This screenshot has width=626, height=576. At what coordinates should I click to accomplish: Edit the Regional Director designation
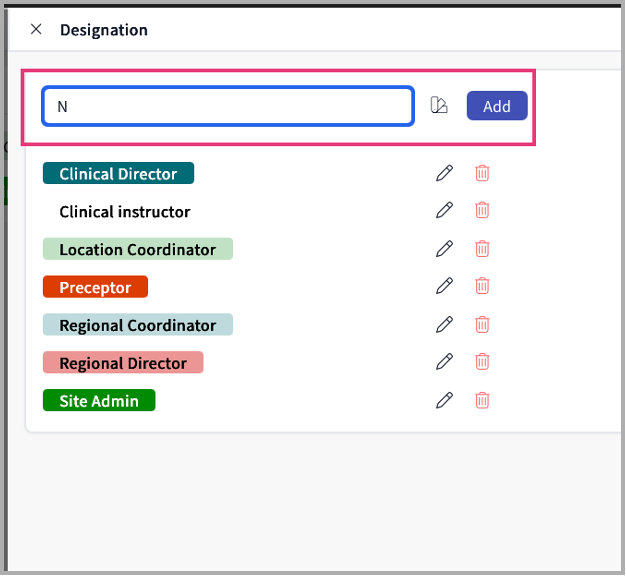[445, 362]
